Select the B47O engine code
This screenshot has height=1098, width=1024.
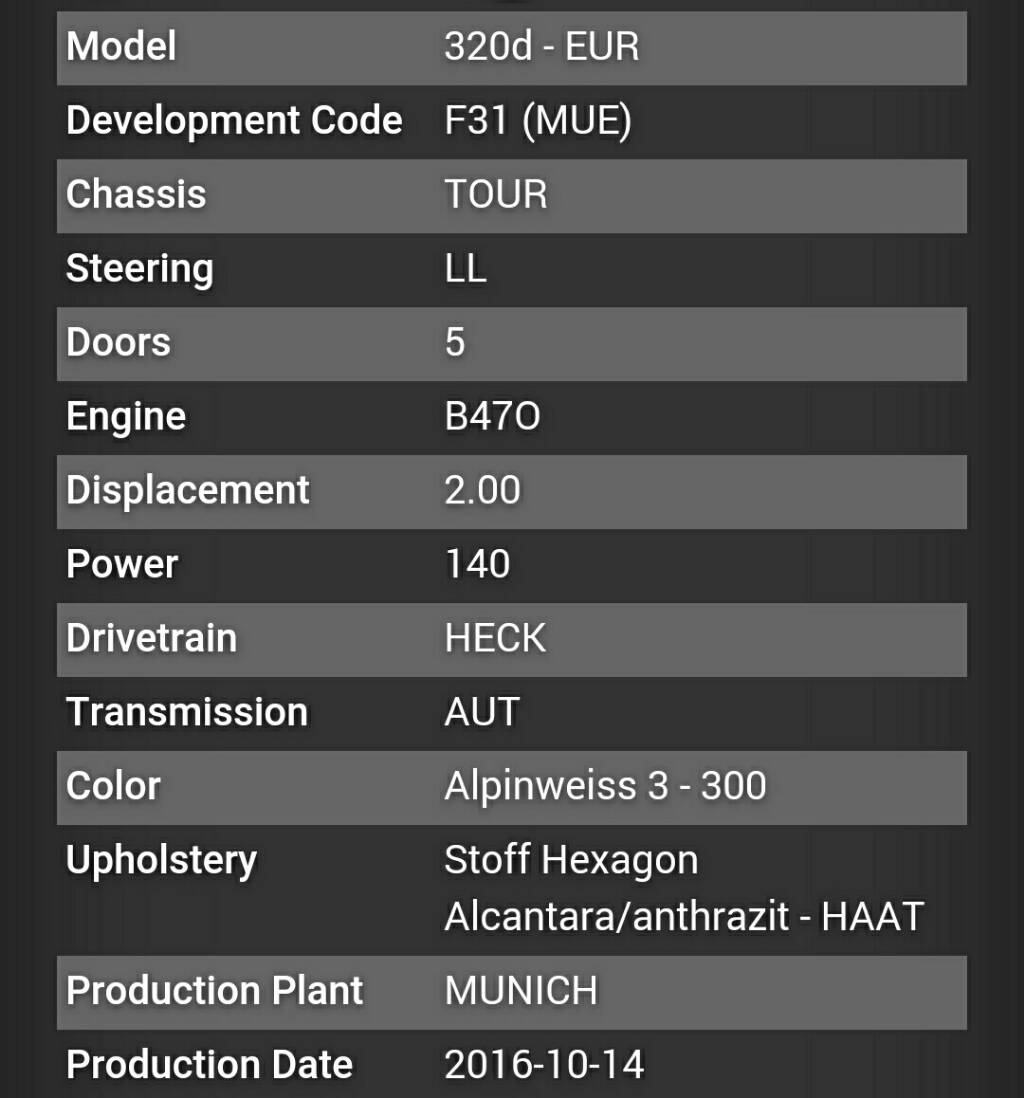coord(492,417)
